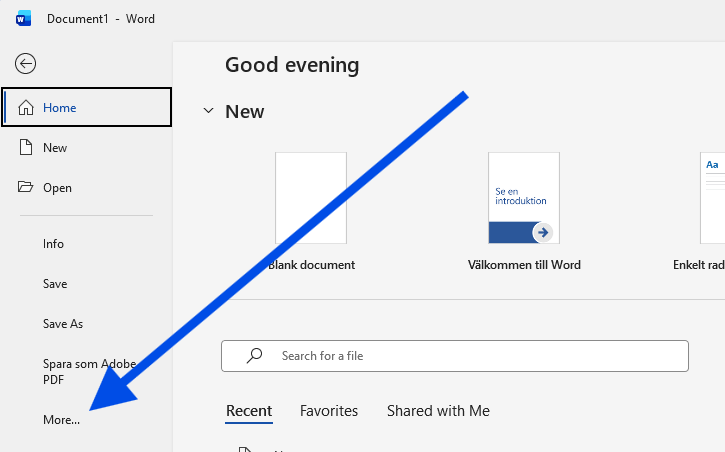Click the Document1 - Word title text
Image resolution: width=725 pixels, height=452 pixels.
click(x=101, y=19)
